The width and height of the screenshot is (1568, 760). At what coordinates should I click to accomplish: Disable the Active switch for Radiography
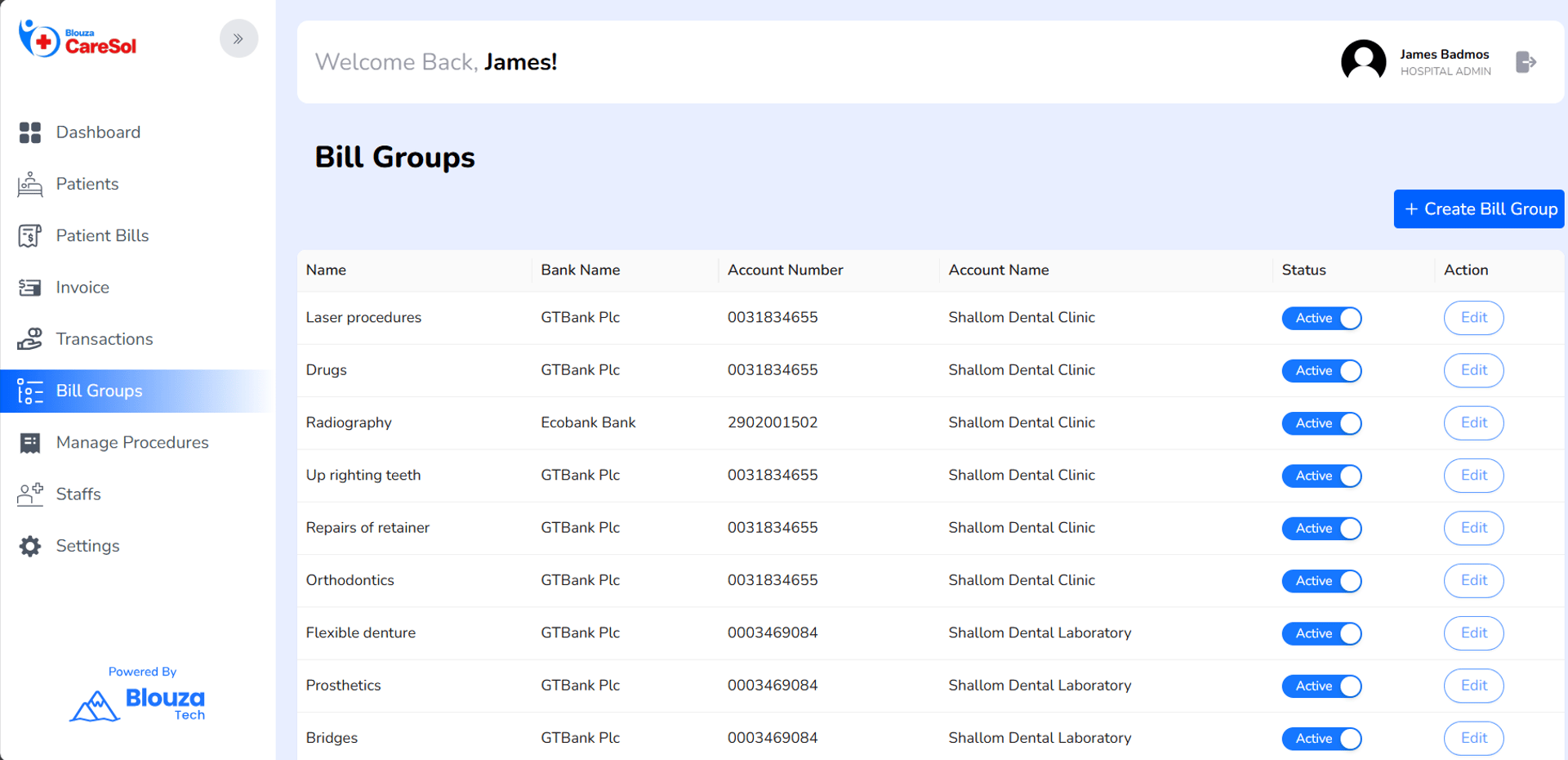coord(1321,423)
